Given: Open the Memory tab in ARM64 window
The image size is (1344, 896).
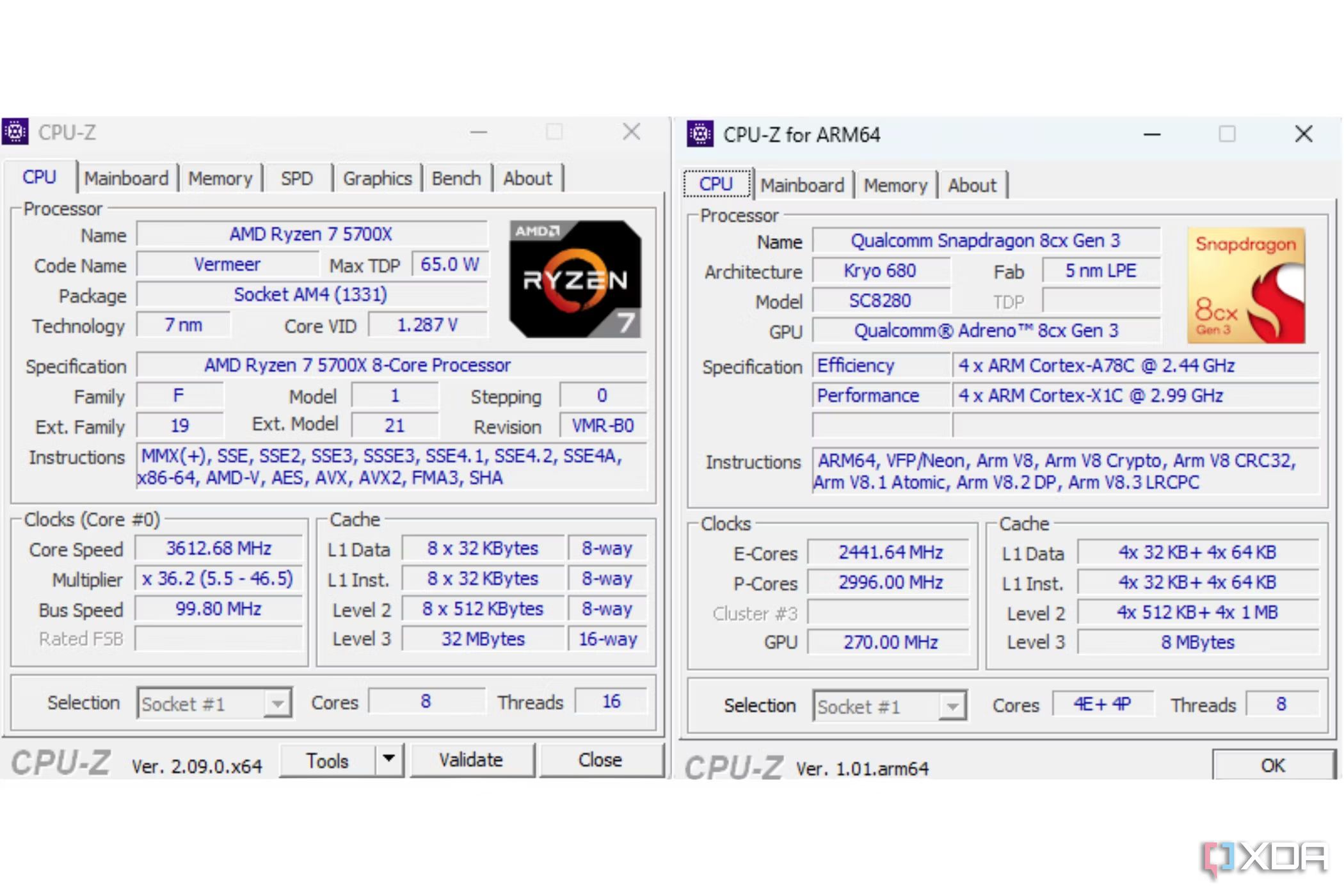Looking at the screenshot, I should [895, 186].
